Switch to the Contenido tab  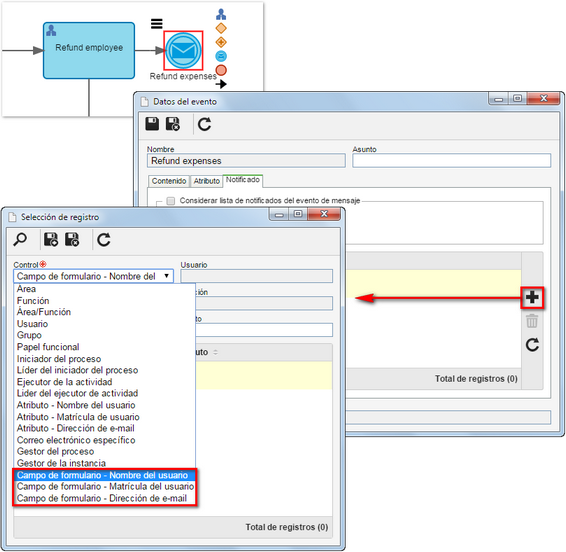[169, 181]
